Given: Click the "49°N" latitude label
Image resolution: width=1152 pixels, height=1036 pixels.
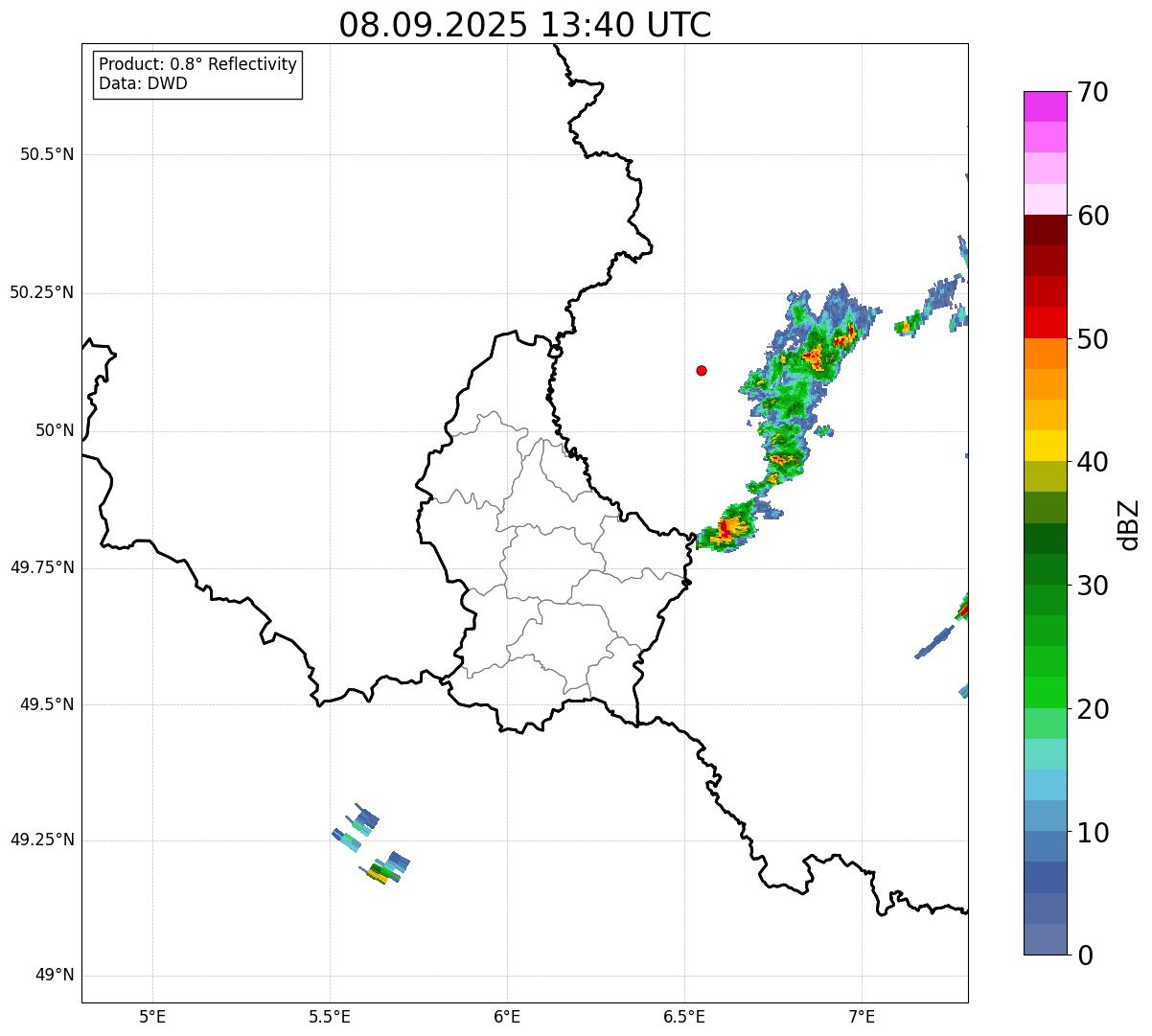Looking at the screenshot, I should tap(55, 976).
